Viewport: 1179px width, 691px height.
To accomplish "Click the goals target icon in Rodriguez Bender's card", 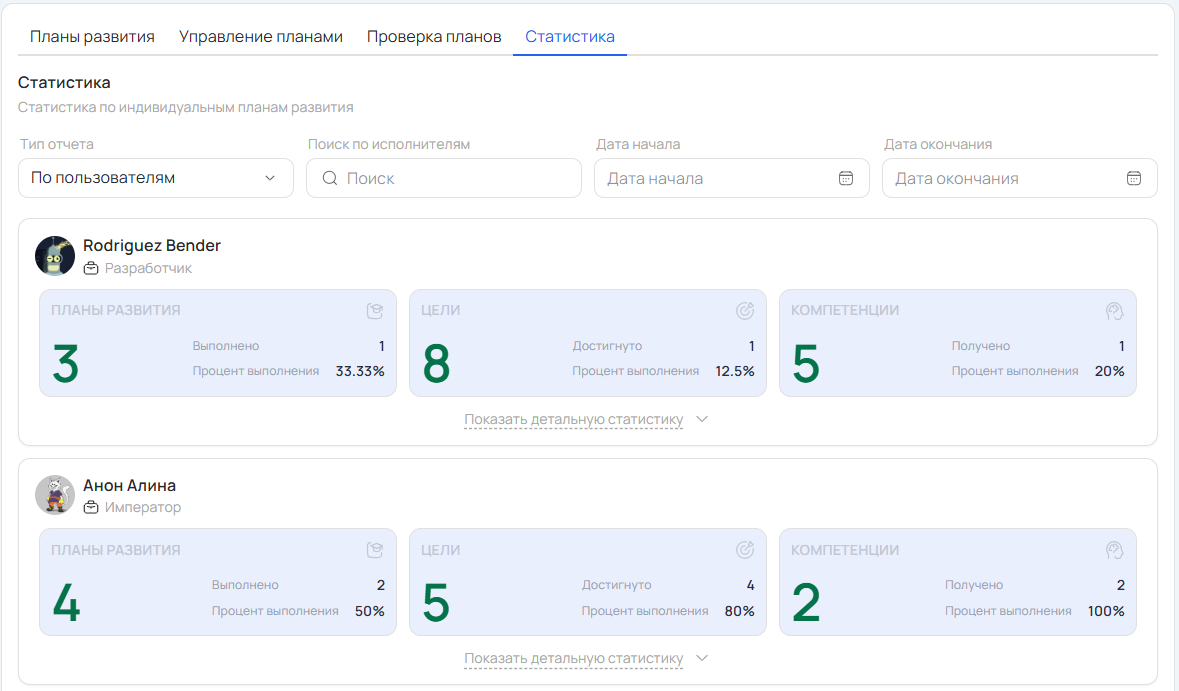I will click(x=745, y=311).
